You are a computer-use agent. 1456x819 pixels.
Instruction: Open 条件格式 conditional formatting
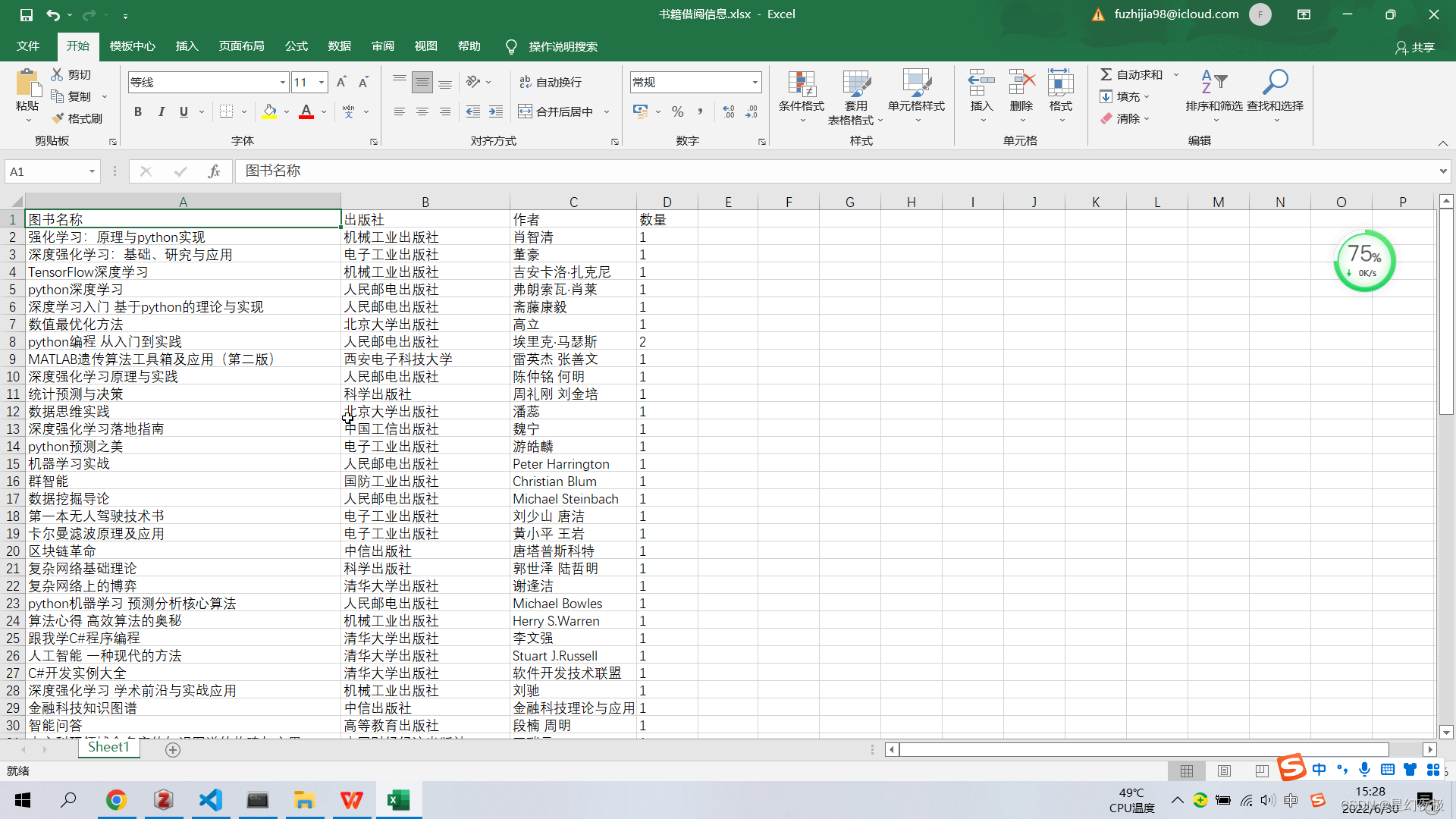point(801,95)
